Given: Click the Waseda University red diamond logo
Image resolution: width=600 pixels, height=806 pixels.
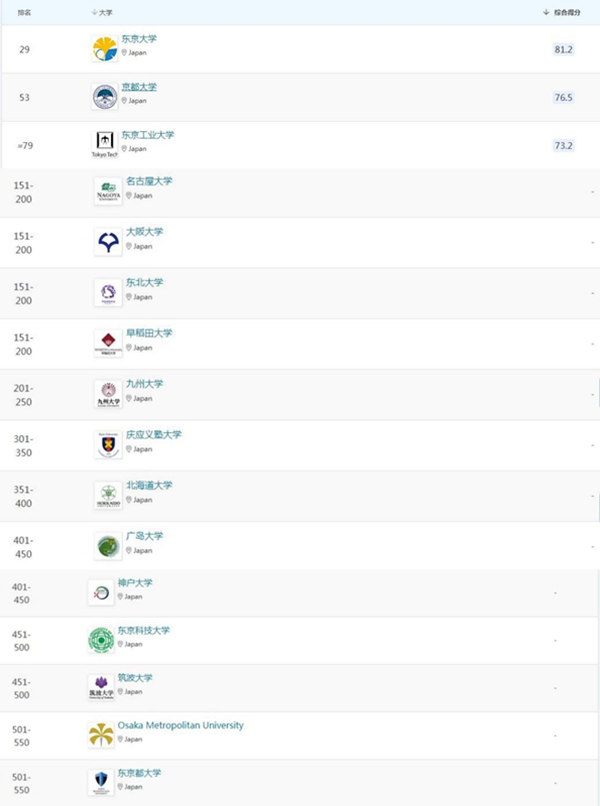Looking at the screenshot, I should tap(108, 343).
